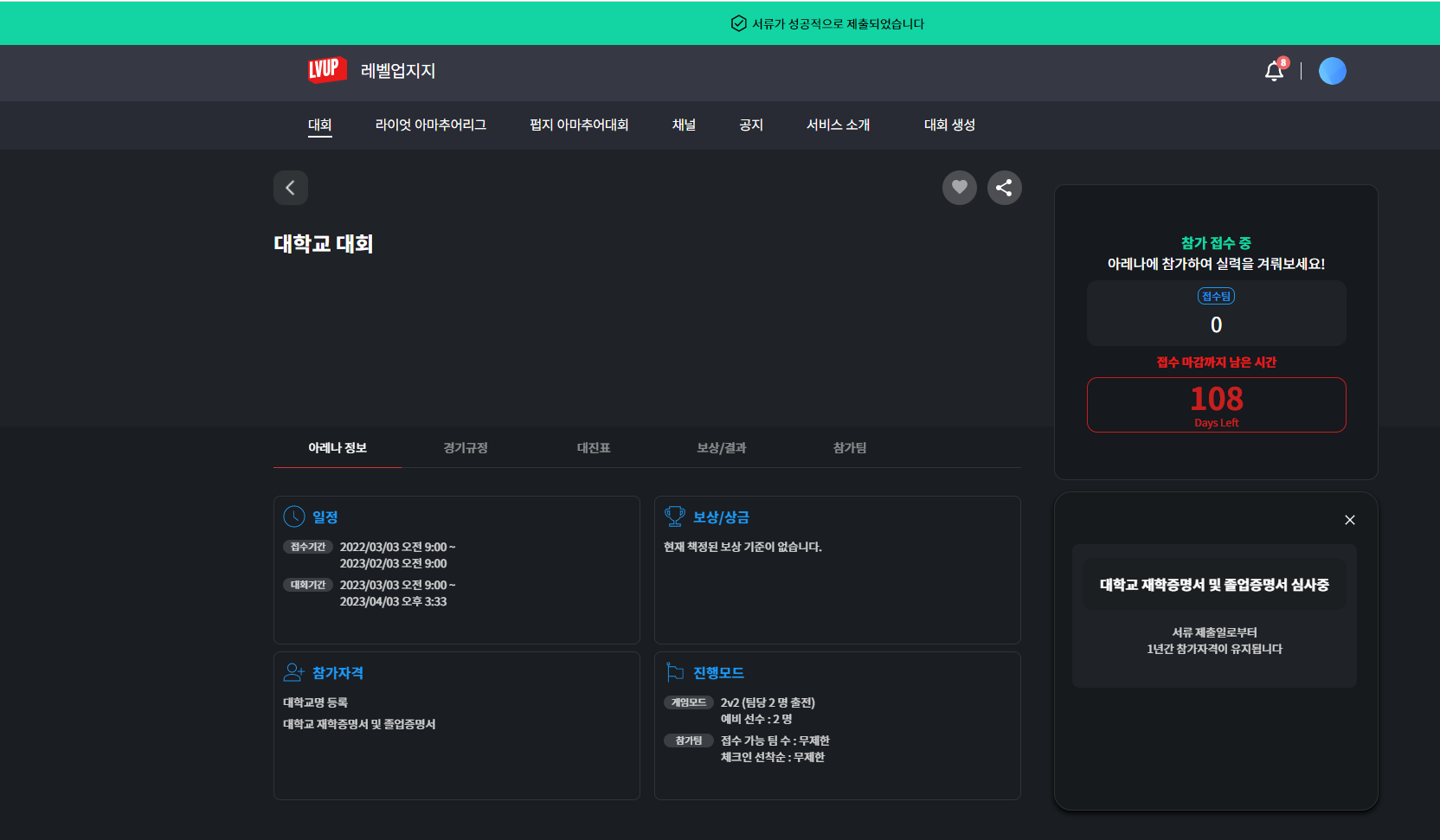
Task: Go to 펍지 아마추어대회 menu
Action: tap(579, 125)
